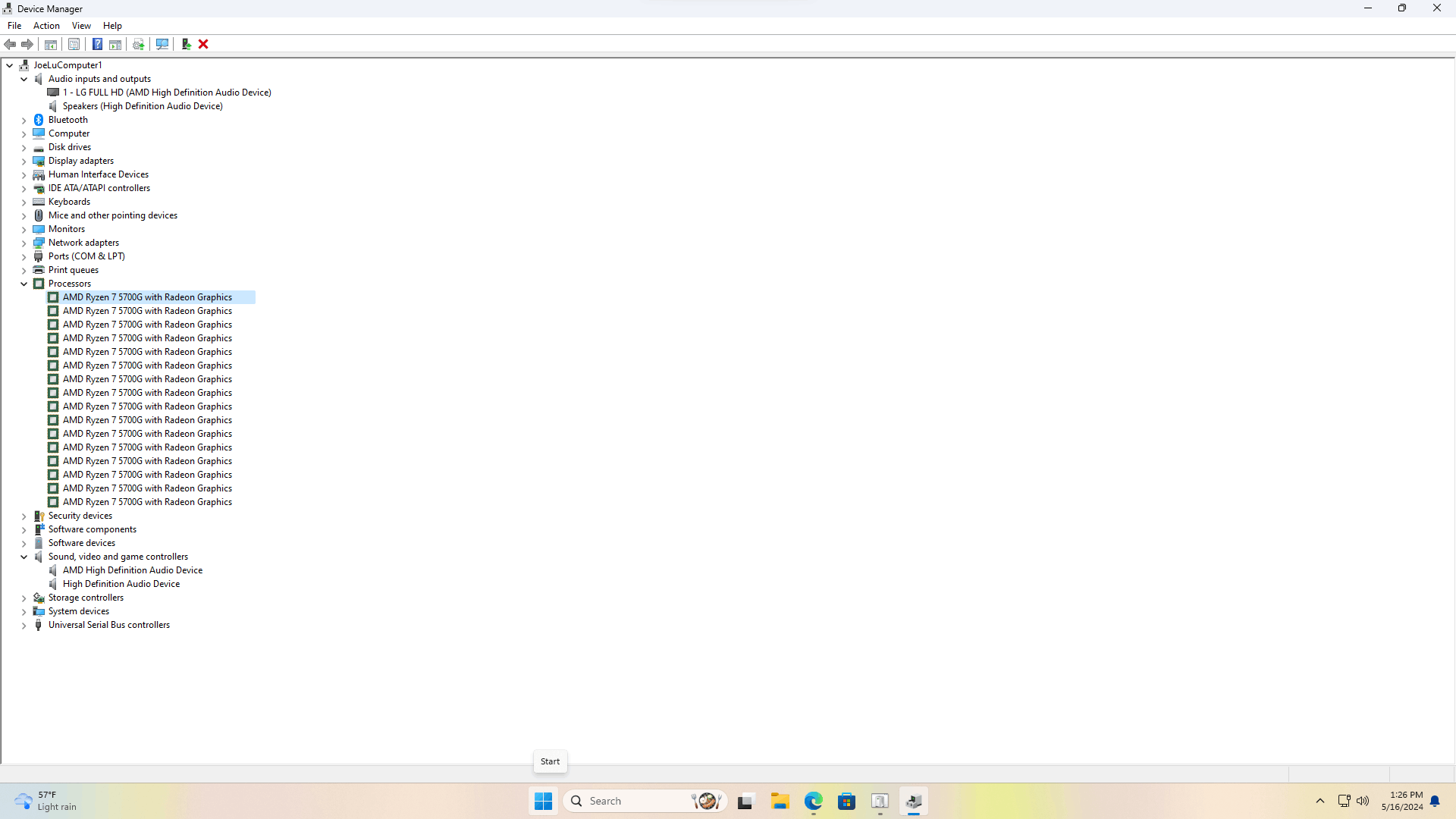Screen dimensions: 1456x819
Task: Open the Action menu
Action: tap(46, 26)
